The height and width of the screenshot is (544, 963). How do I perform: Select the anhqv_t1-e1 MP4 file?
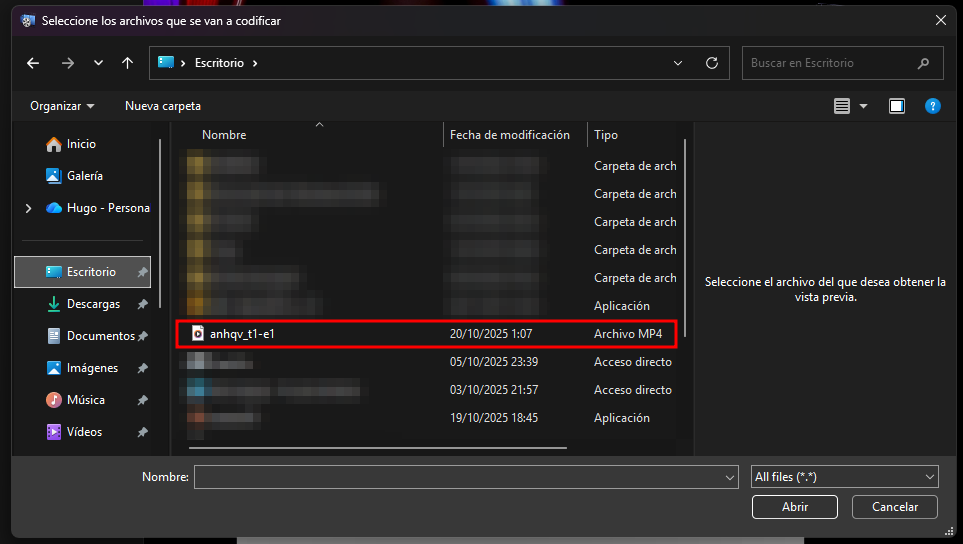[x=242, y=334]
